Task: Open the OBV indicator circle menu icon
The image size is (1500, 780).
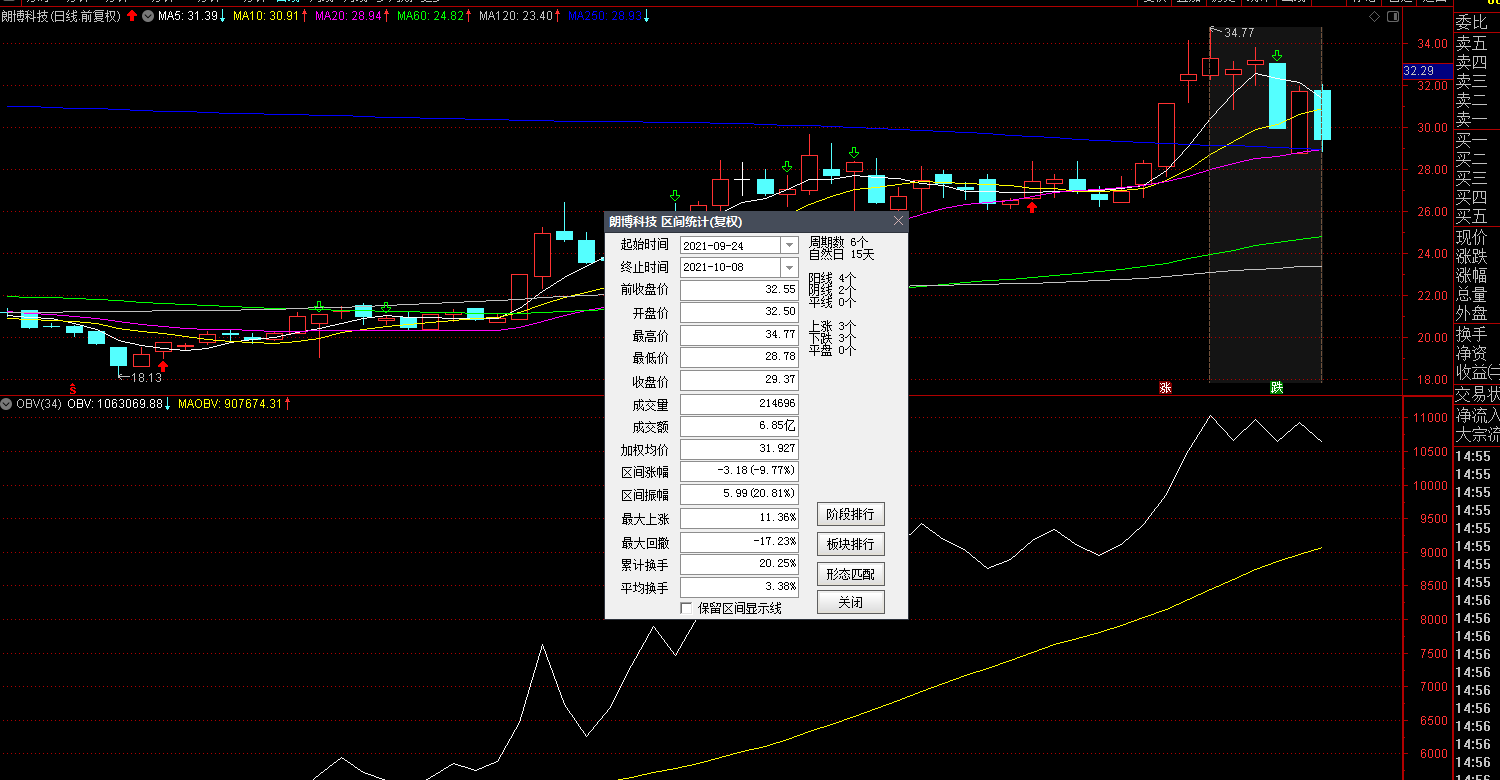Action: (x=7, y=404)
